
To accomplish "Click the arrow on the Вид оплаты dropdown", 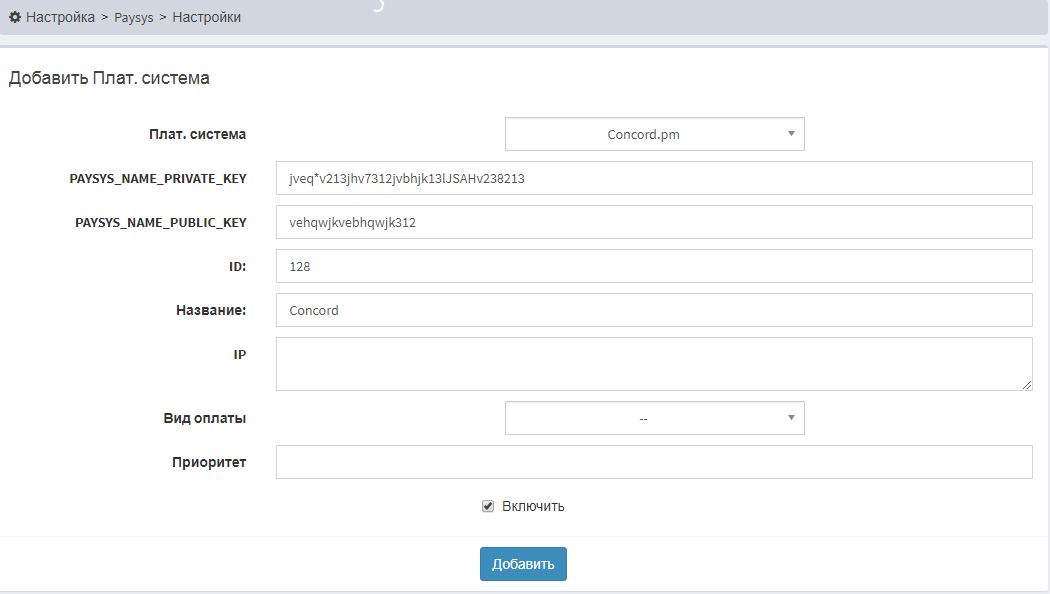I will tap(790, 418).
